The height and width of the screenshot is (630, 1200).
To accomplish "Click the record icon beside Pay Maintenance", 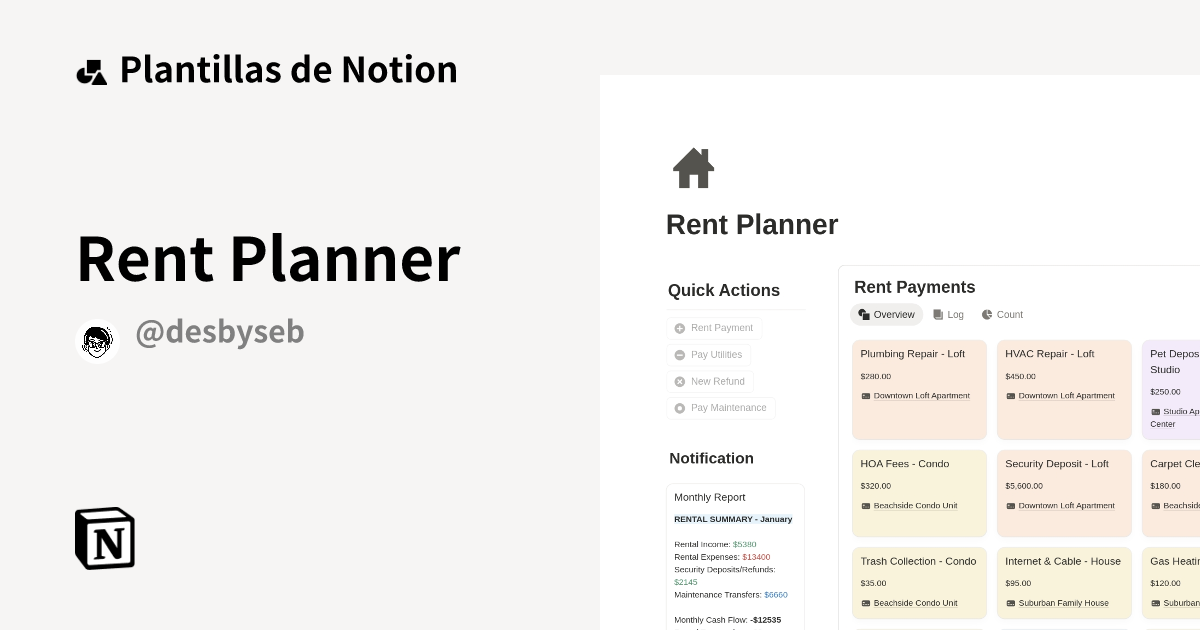I will [x=679, y=408].
